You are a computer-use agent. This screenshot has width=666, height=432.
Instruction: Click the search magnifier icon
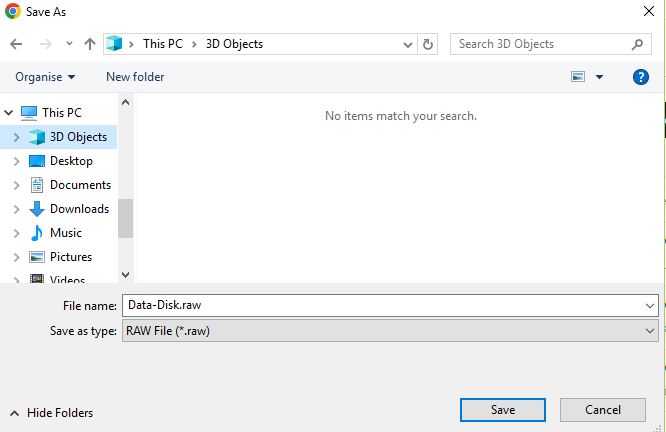637,44
